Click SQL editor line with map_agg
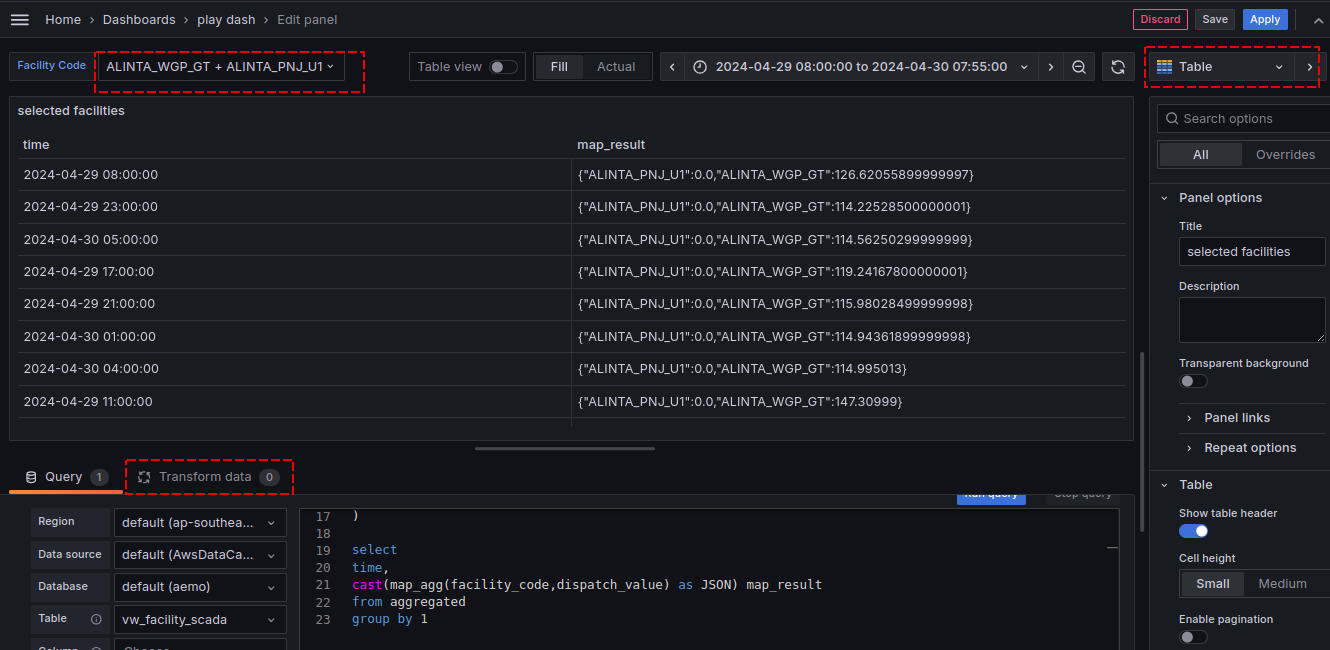This screenshot has width=1330, height=650. tap(587, 584)
